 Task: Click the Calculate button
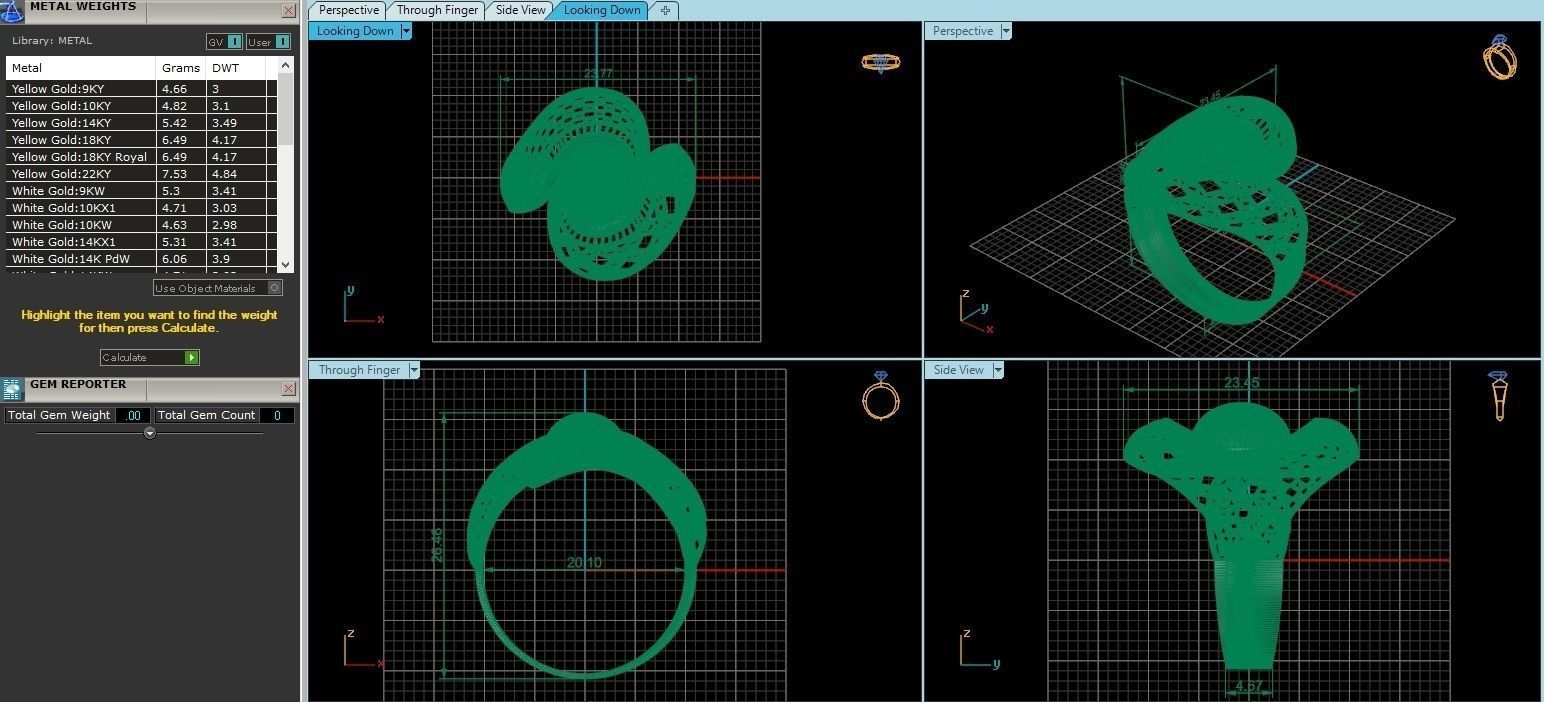[x=150, y=357]
